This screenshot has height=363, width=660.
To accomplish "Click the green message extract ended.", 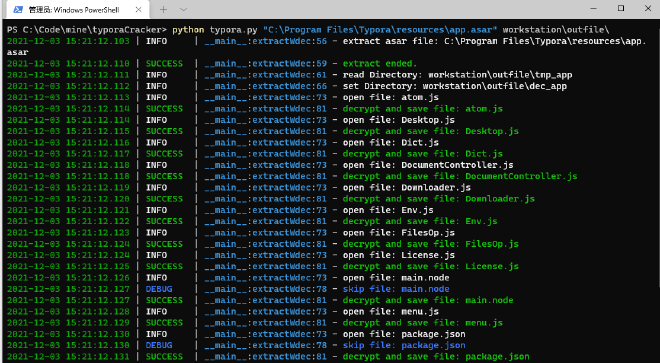I will [380, 64].
